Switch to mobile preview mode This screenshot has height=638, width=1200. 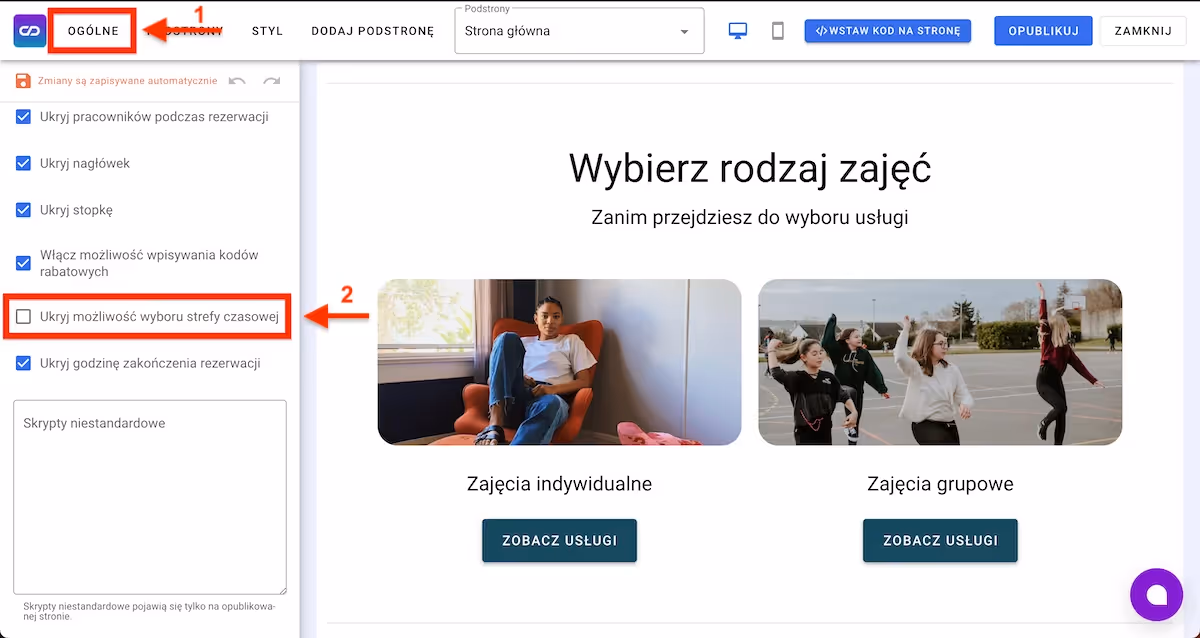click(777, 31)
